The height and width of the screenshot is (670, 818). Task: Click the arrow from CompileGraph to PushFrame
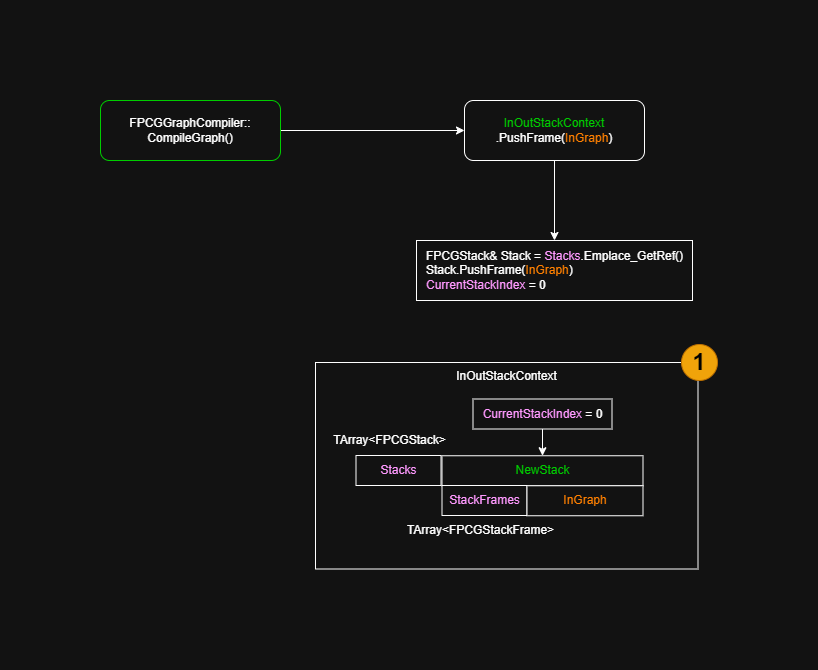[x=372, y=130]
